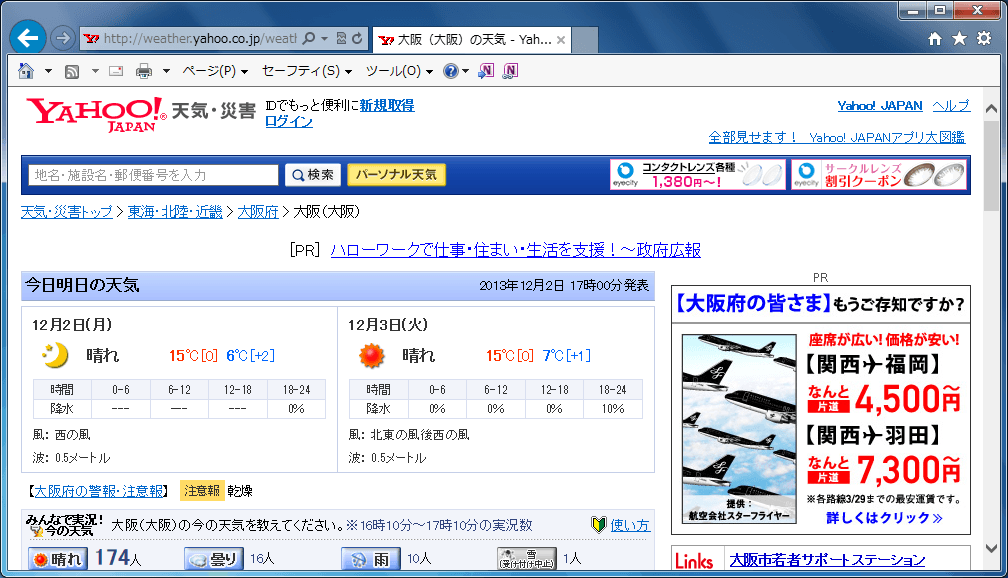Image resolution: width=1008 pixels, height=578 pixels.
Task: Go back with the browser back arrow
Action: [28, 38]
